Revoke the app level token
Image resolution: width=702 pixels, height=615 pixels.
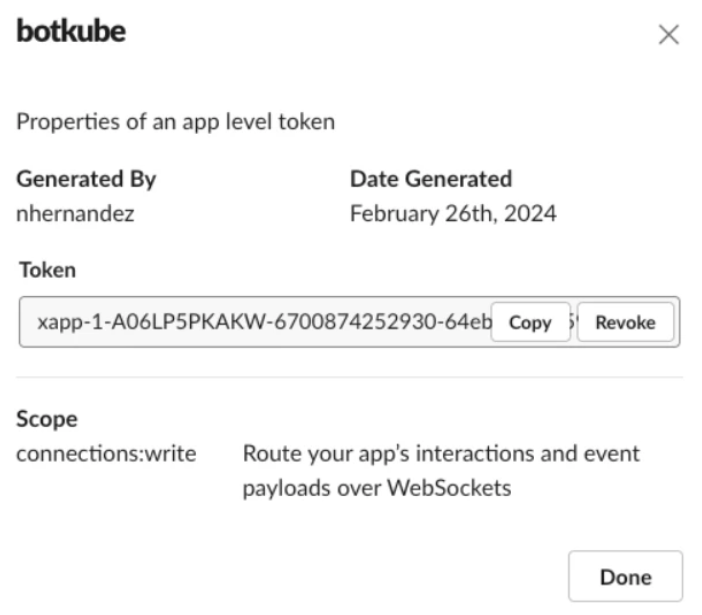tap(625, 322)
